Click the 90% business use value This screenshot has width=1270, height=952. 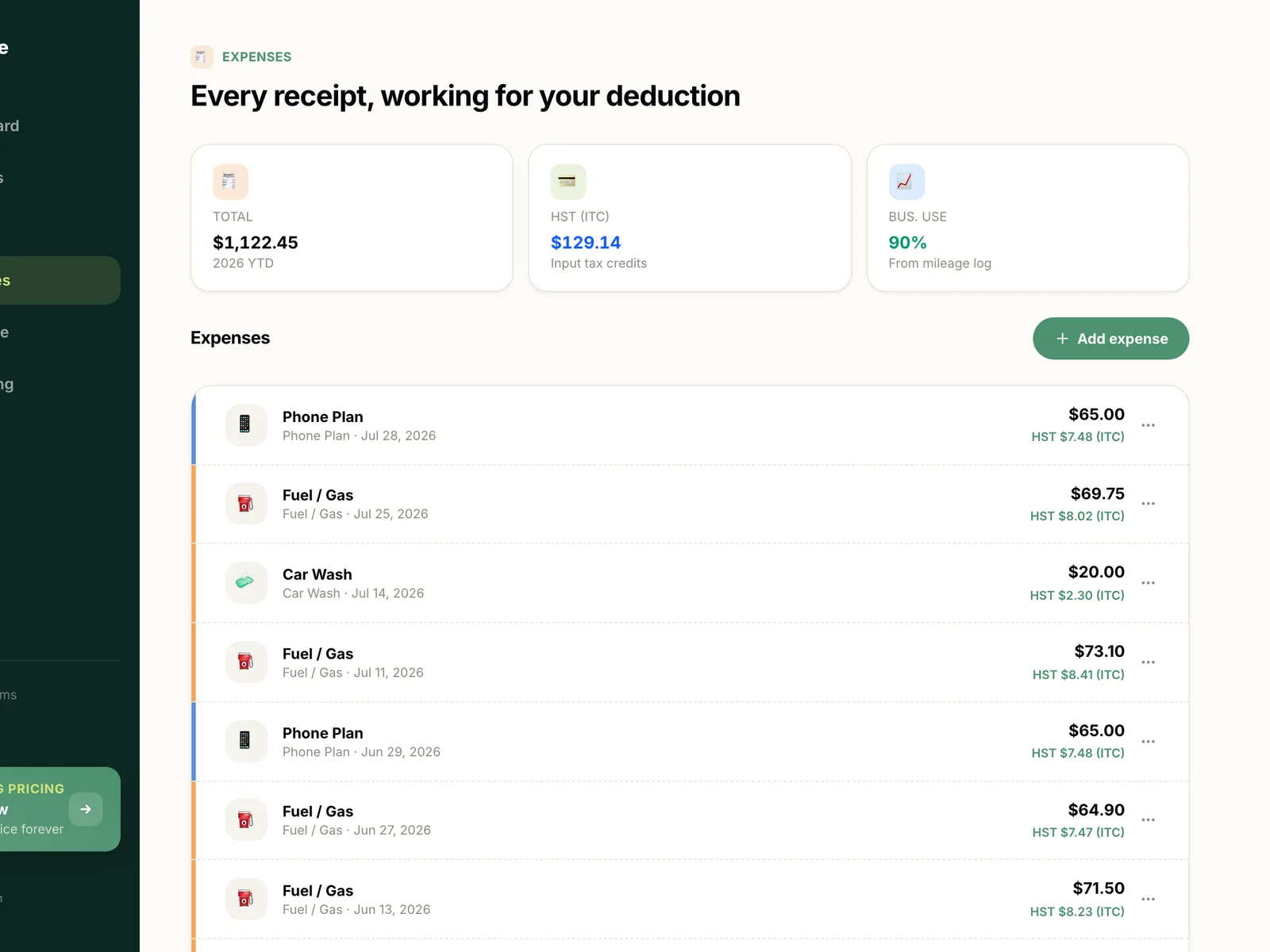pyautogui.click(x=907, y=243)
